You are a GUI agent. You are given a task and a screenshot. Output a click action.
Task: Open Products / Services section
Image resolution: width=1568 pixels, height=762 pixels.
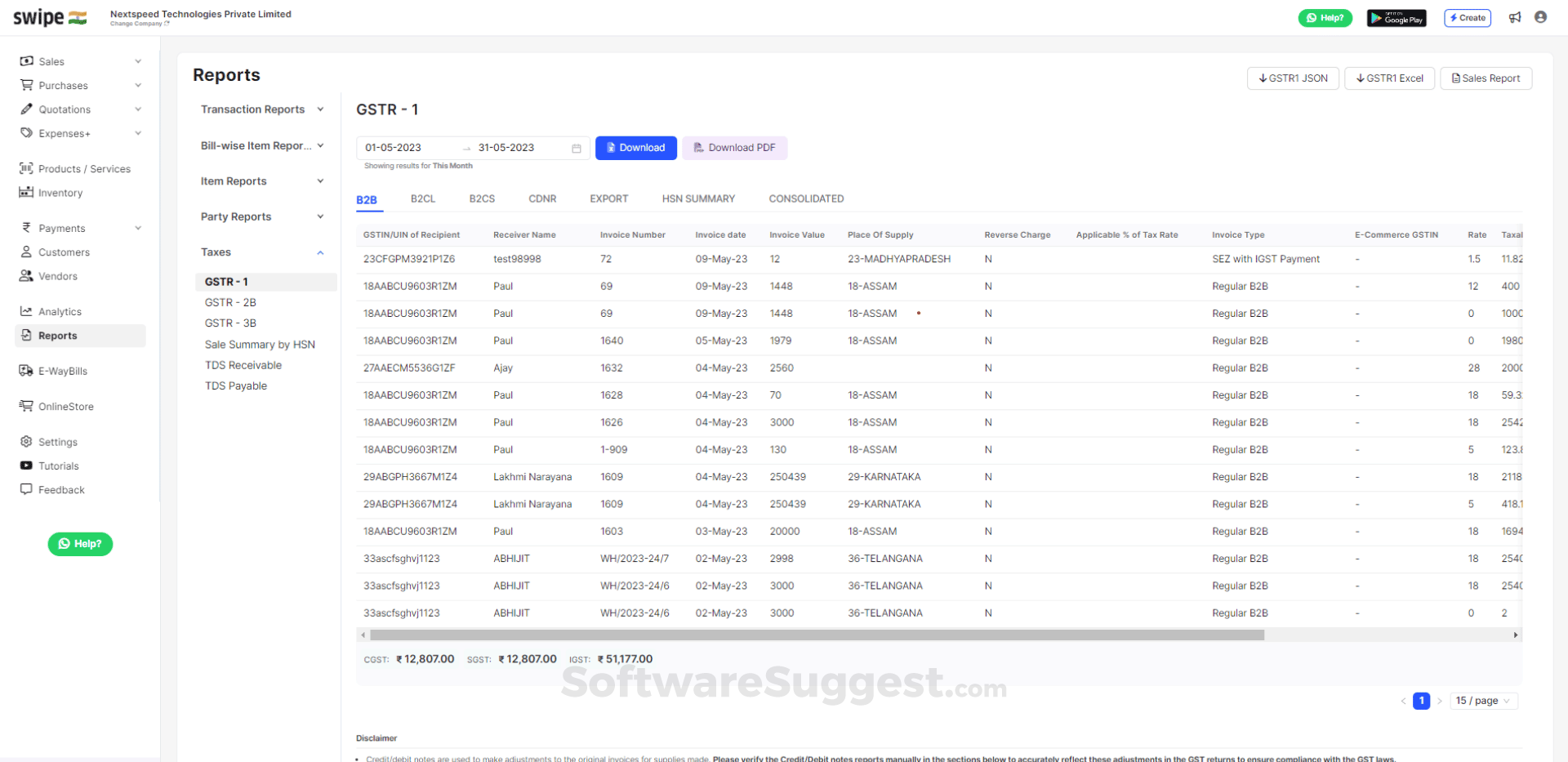(85, 169)
